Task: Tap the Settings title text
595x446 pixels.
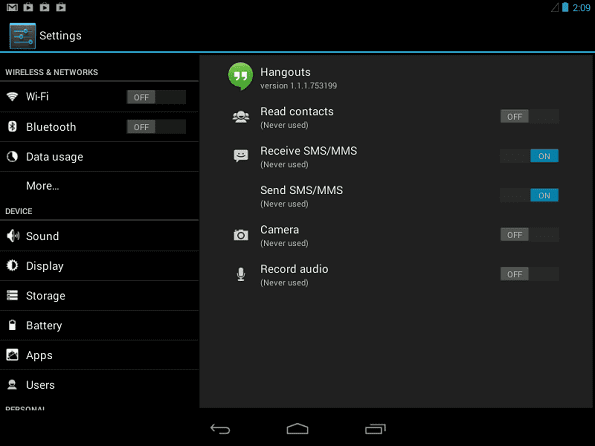Action: [60, 36]
